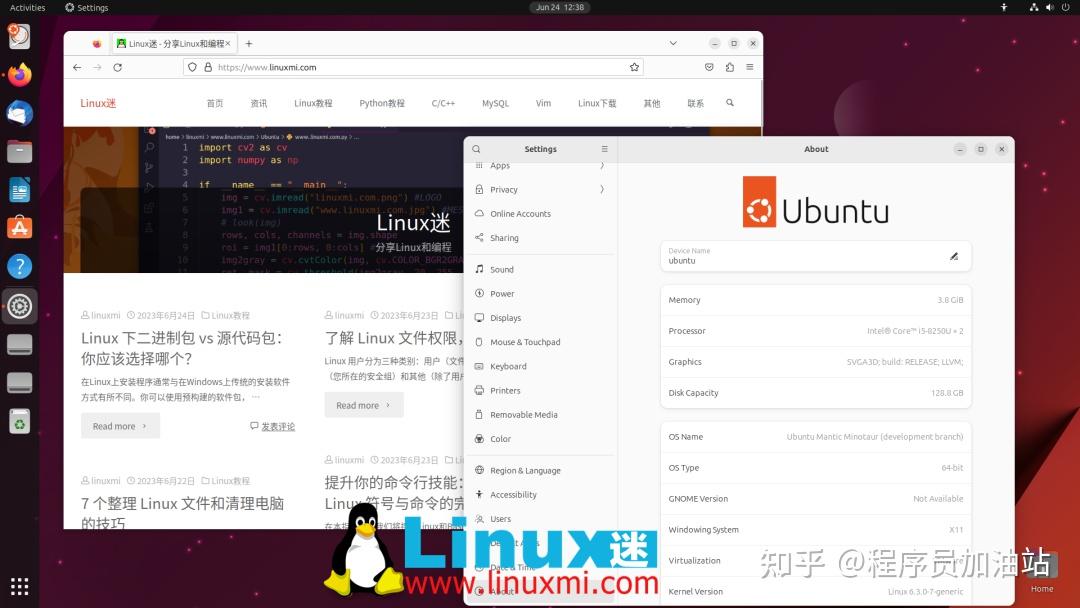Open the Firefox hamburger application menu
Screen dimensions: 1080x608
[749, 67]
